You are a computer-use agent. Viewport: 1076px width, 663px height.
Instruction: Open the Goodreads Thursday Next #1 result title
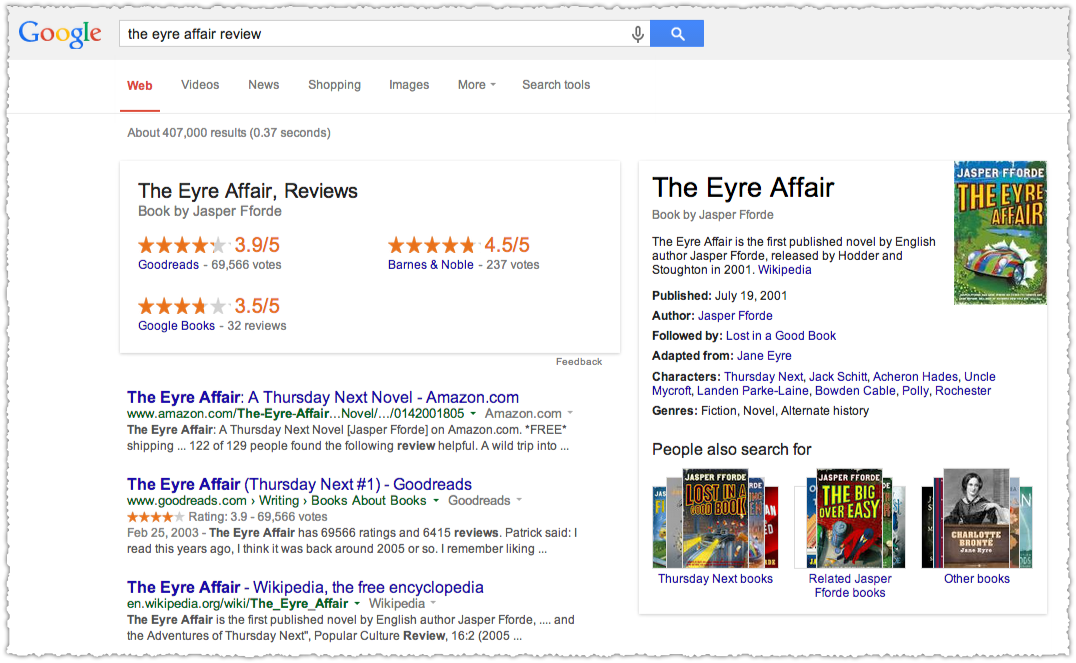[299, 485]
